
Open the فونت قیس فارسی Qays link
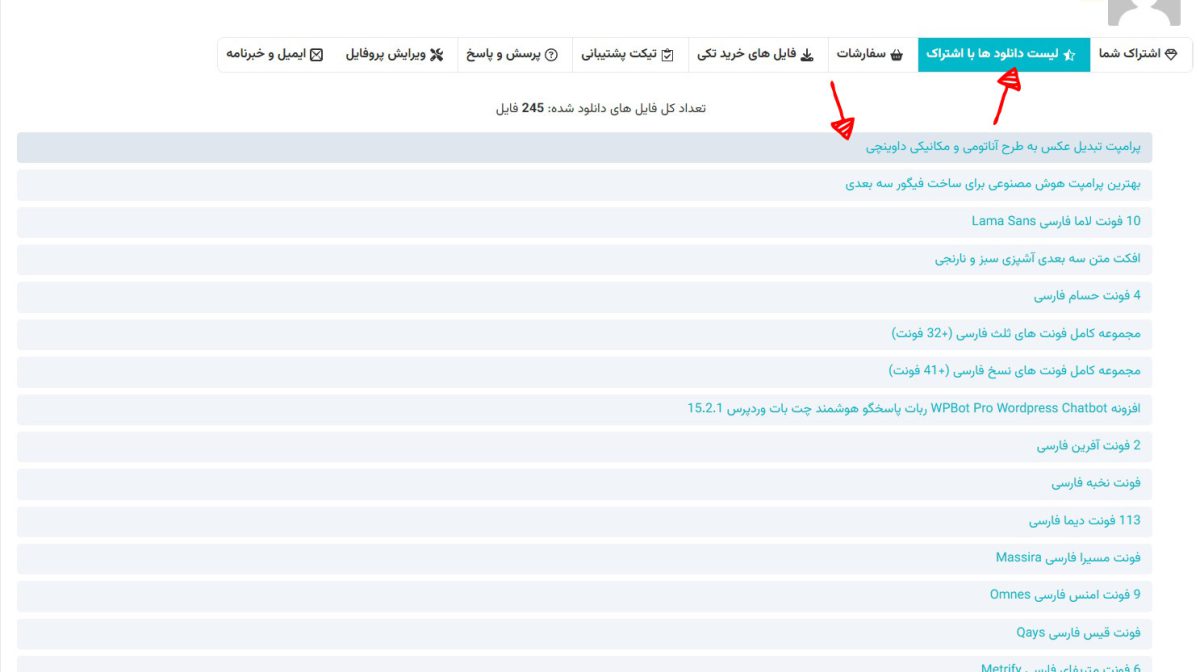point(1078,632)
